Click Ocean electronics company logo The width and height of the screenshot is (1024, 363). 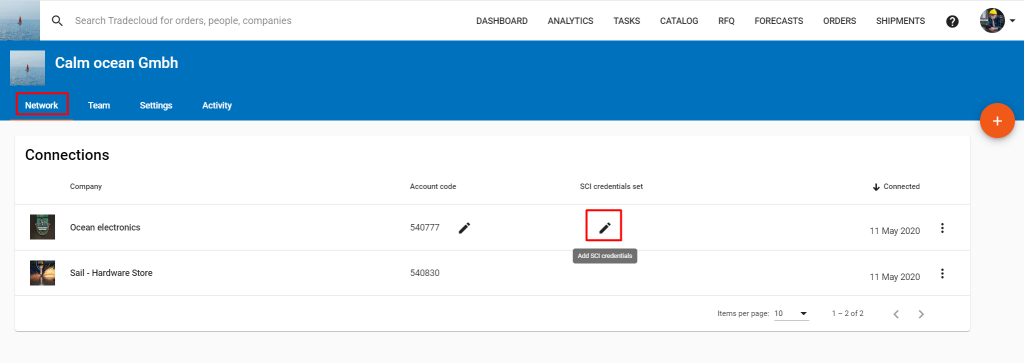[42, 227]
